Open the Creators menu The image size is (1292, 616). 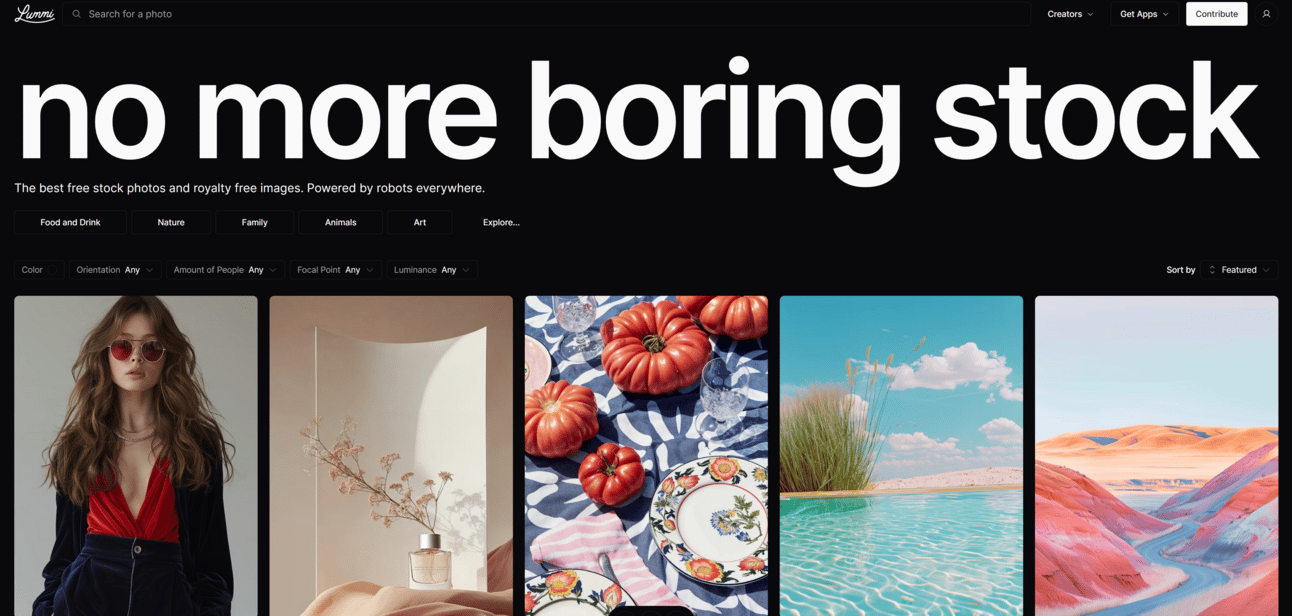coord(1070,14)
